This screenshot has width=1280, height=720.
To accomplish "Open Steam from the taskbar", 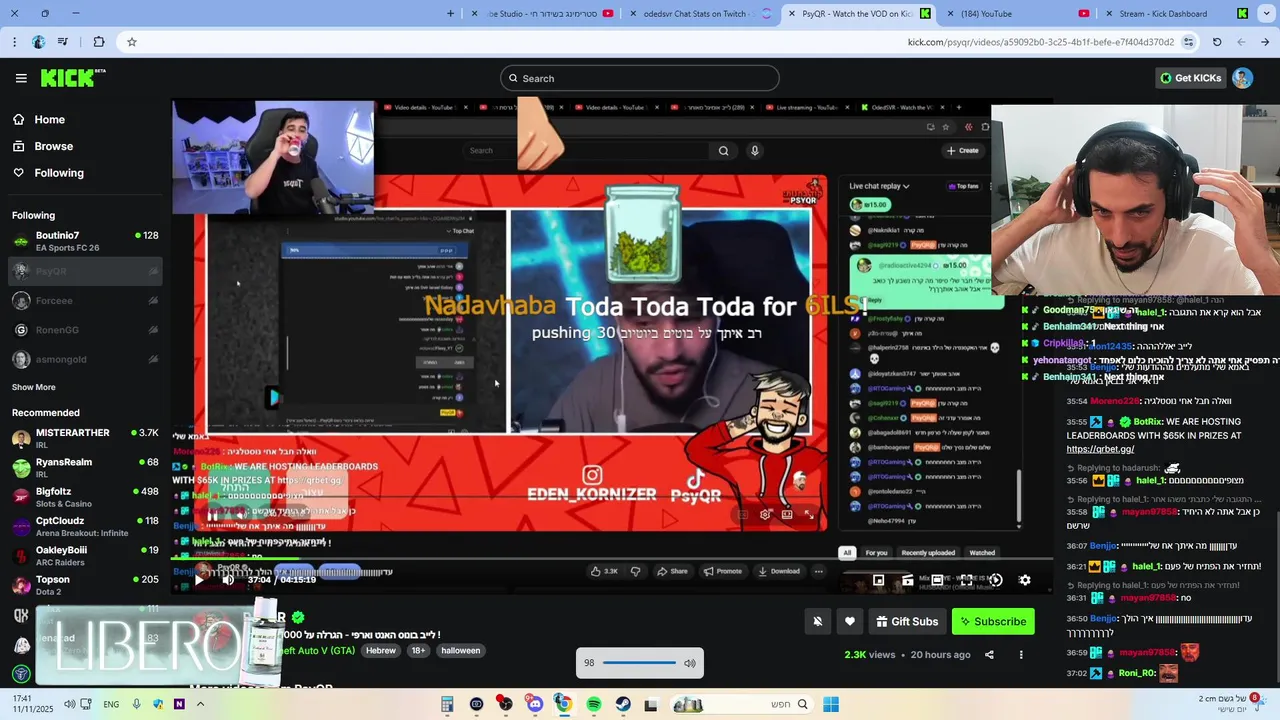I will 623,704.
